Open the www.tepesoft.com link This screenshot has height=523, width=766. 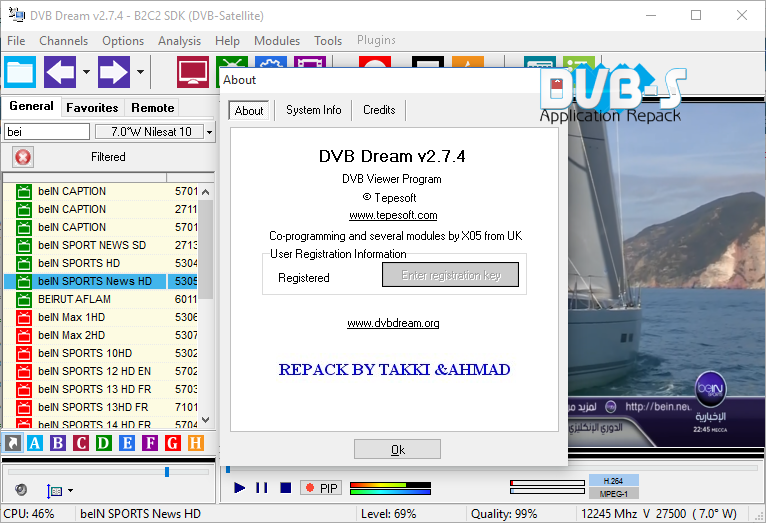393,215
